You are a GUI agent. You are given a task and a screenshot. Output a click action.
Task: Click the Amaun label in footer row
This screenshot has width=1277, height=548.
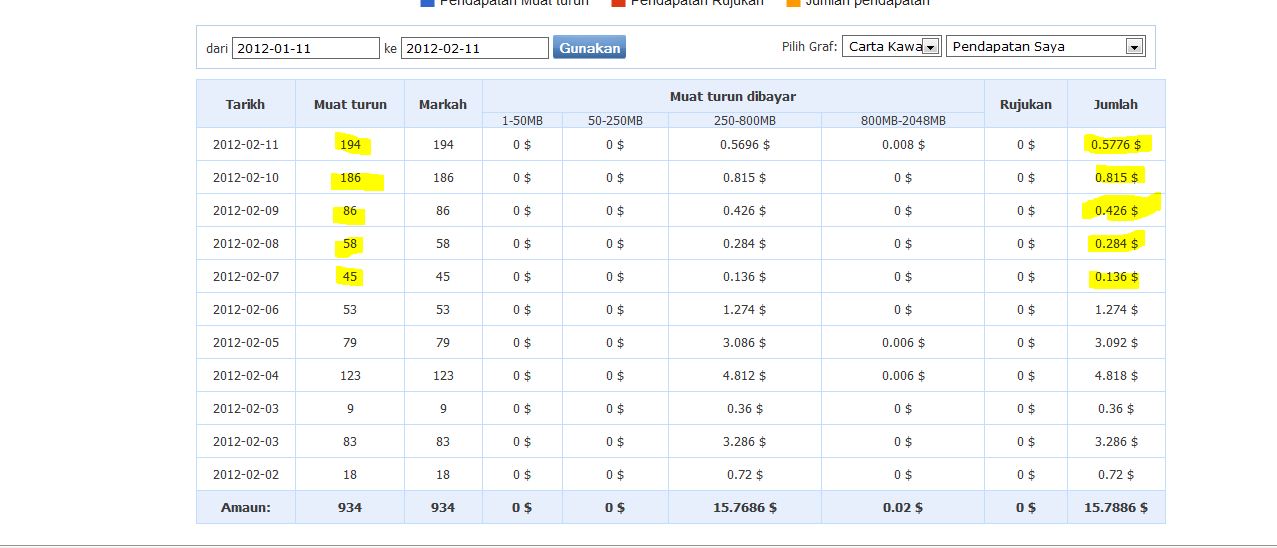[x=245, y=508]
